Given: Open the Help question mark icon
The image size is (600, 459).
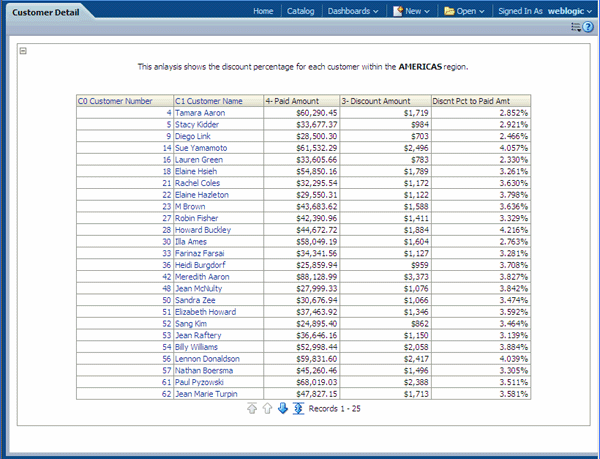Looking at the screenshot, I should point(588,27).
